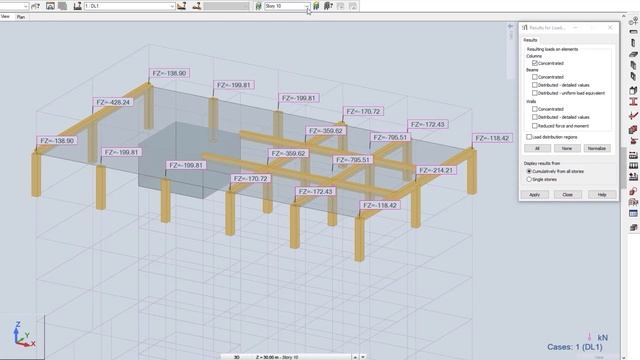
Task: Click the grey stacked cubes icon
Action: click(633, 227)
